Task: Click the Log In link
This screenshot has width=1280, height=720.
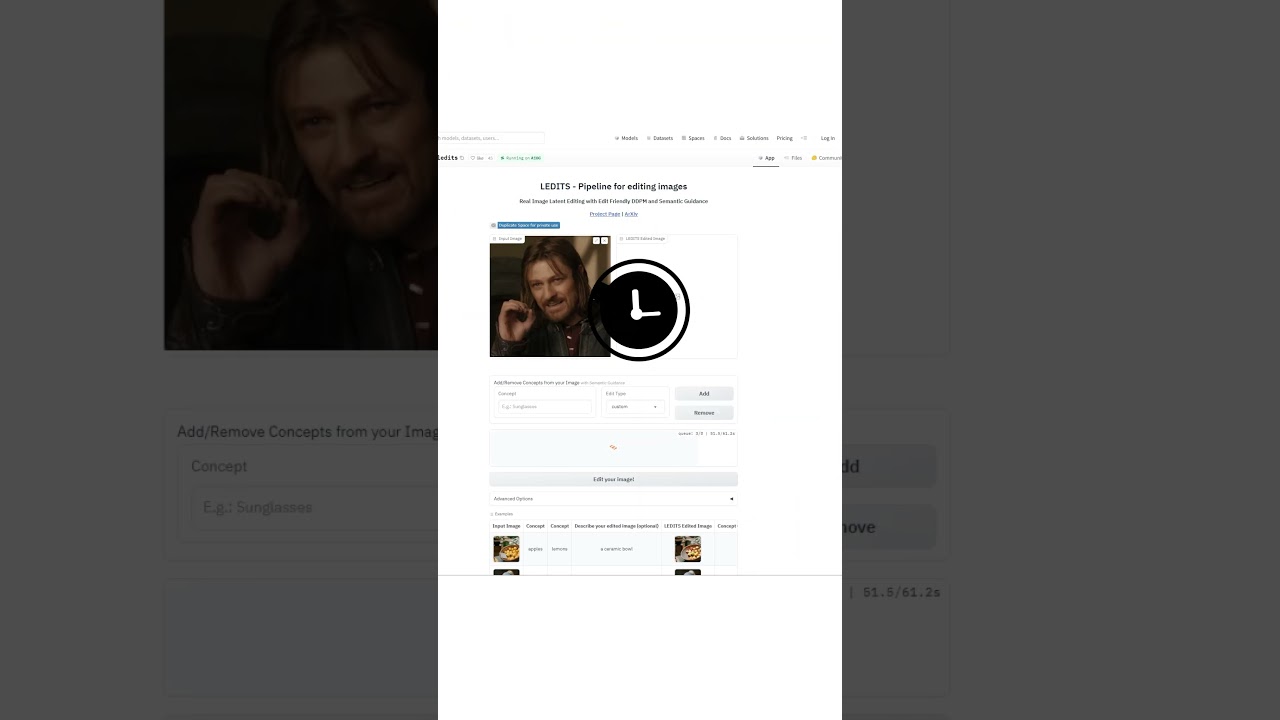Action: tap(828, 138)
